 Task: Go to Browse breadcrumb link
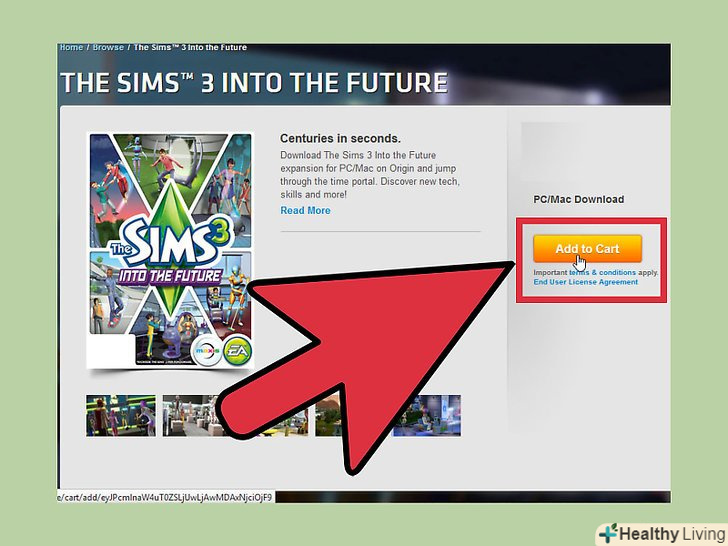point(108,47)
